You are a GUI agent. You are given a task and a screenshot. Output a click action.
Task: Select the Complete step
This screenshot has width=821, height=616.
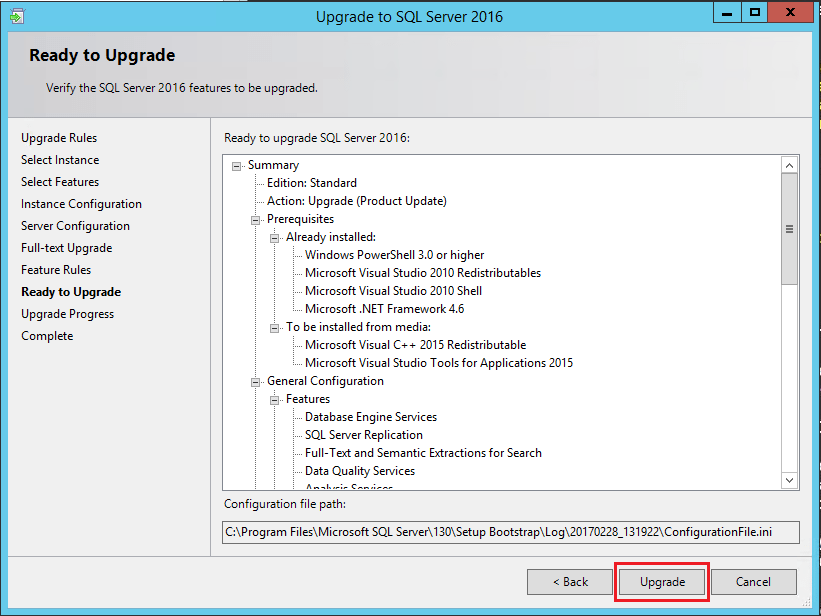coord(47,336)
